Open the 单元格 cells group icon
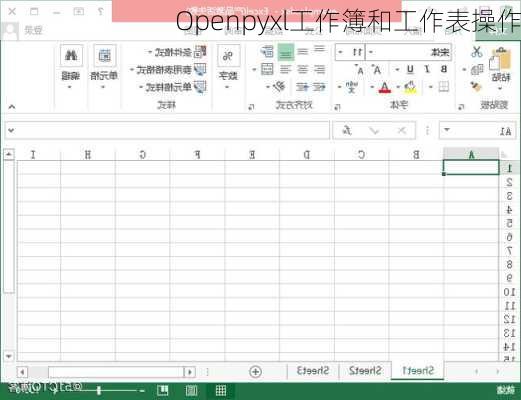 (105, 56)
